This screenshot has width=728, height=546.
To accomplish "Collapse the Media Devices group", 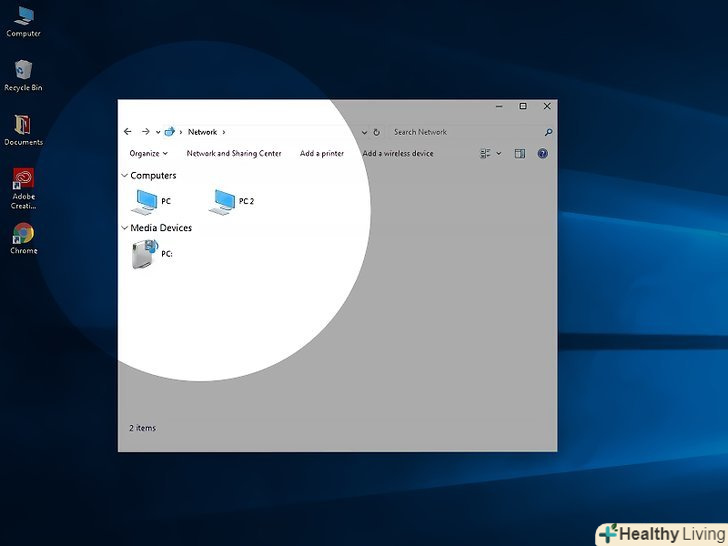I will coord(124,228).
